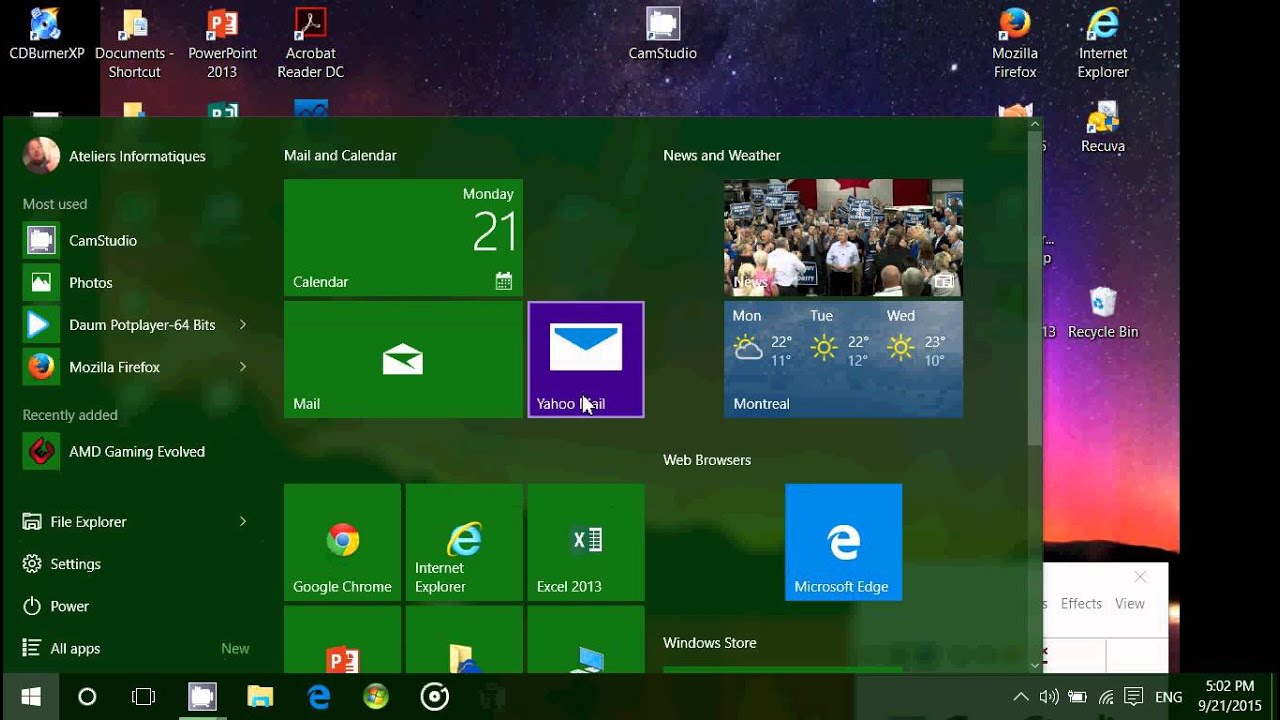1280x720 pixels.
Task: Open the Chrome-style ball icon on taskbar
Action: [376, 697]
